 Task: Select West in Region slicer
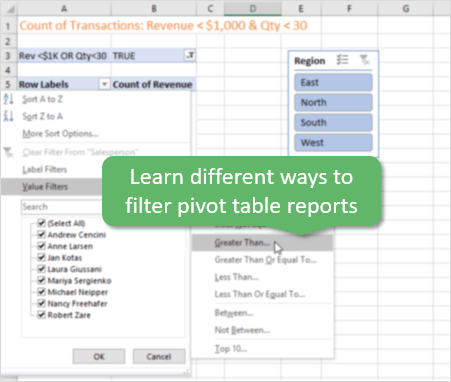tap(333, 143)
